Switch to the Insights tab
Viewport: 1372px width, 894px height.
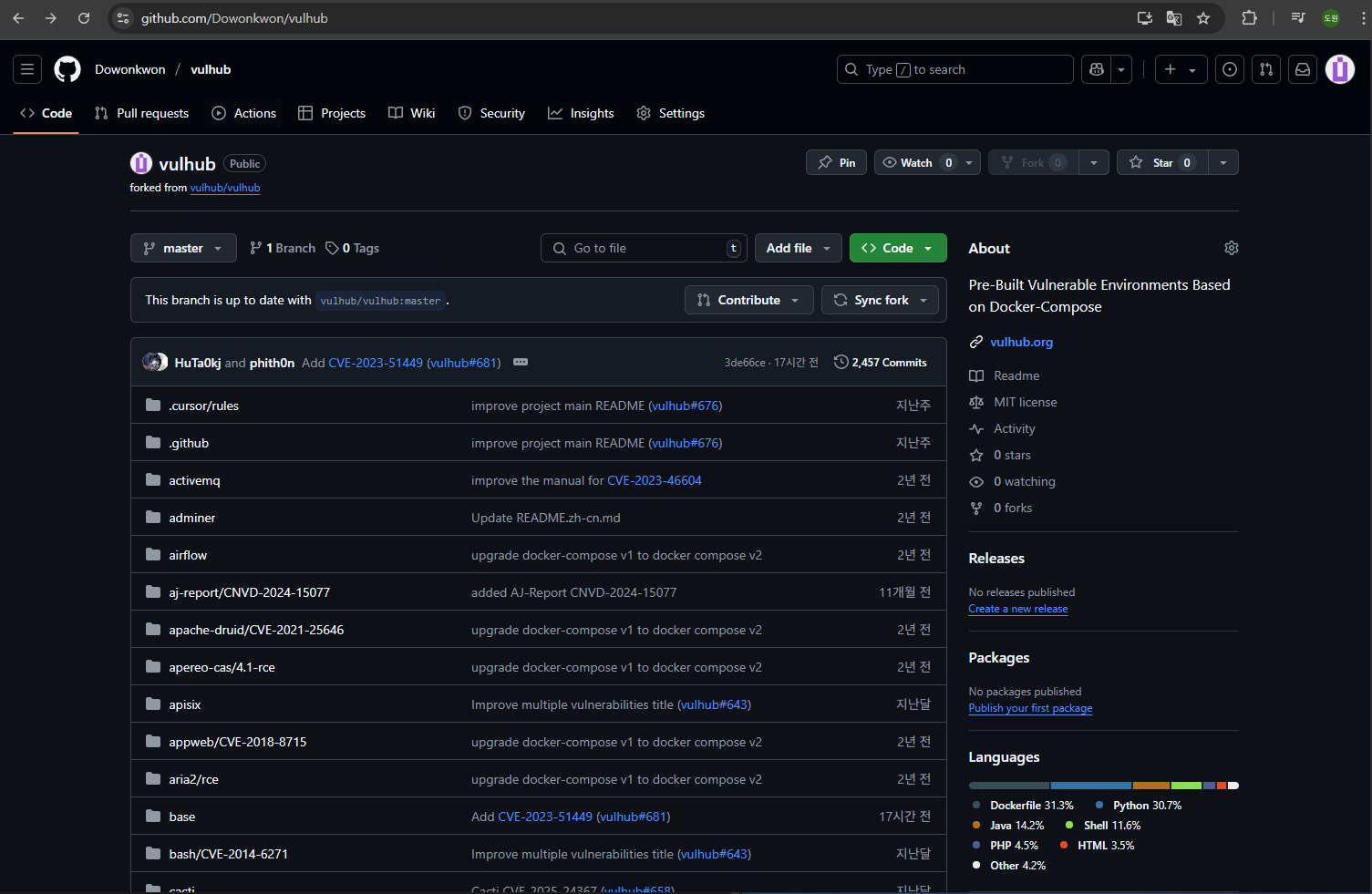(x=581, y=113)
